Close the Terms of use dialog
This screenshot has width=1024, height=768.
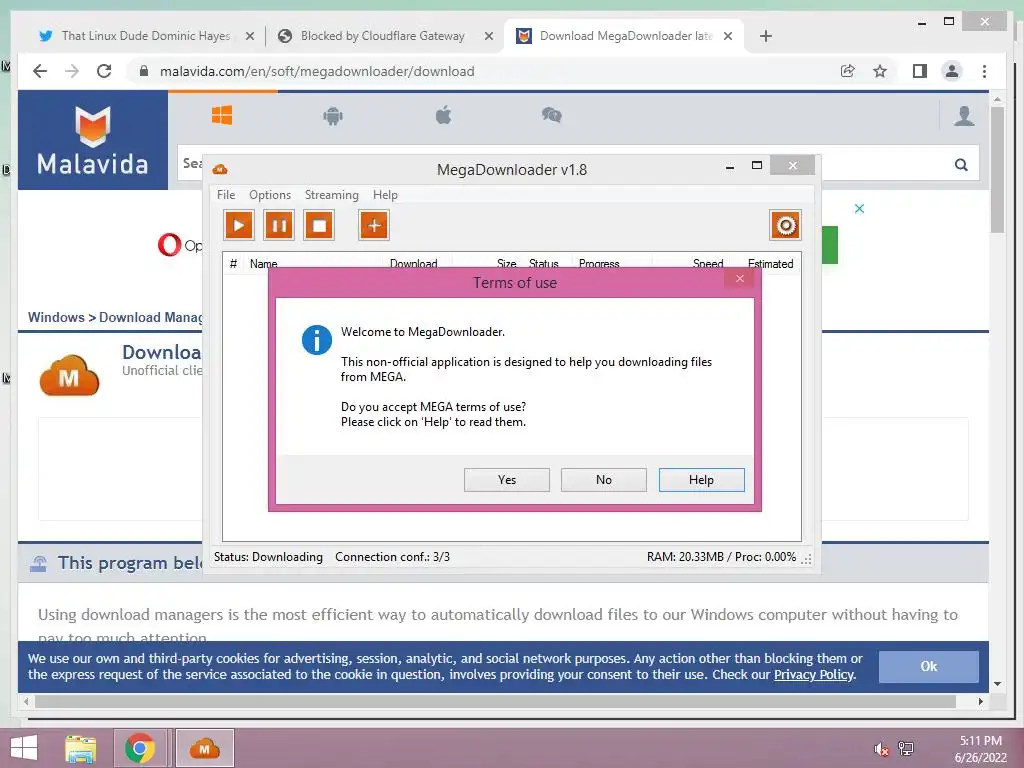(x=739, y=279)
